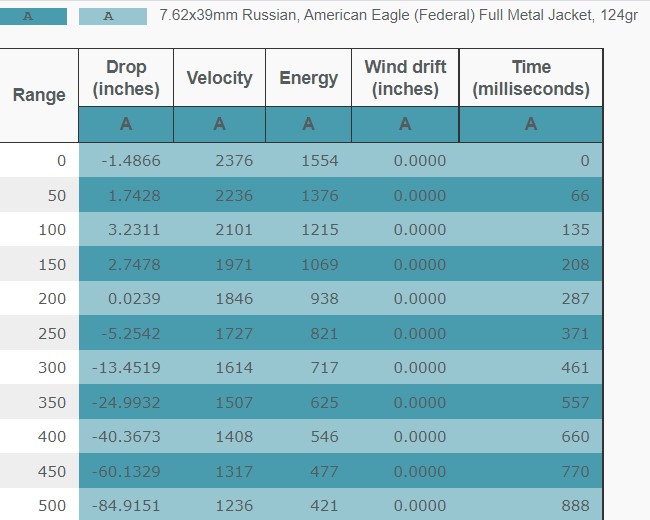The width and height of the screenshot is (650, 520).
Task: Click velocity value 2101
Action: [x=234, y=230]
